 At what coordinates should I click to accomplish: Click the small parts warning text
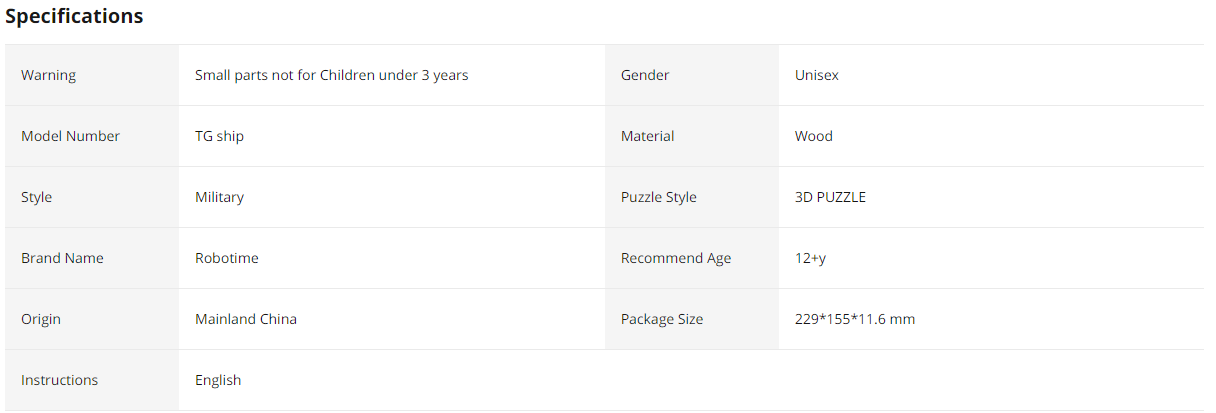click(332, 75)
